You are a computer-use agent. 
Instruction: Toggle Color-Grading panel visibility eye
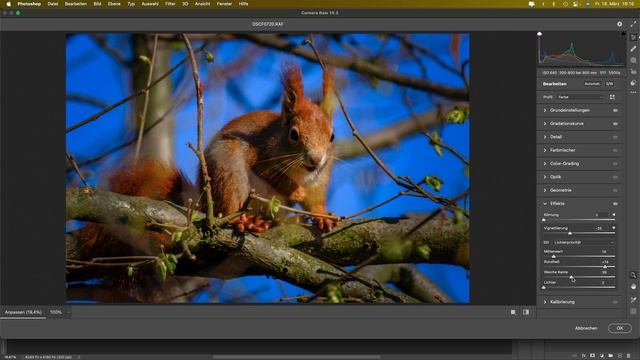point(615,164)
